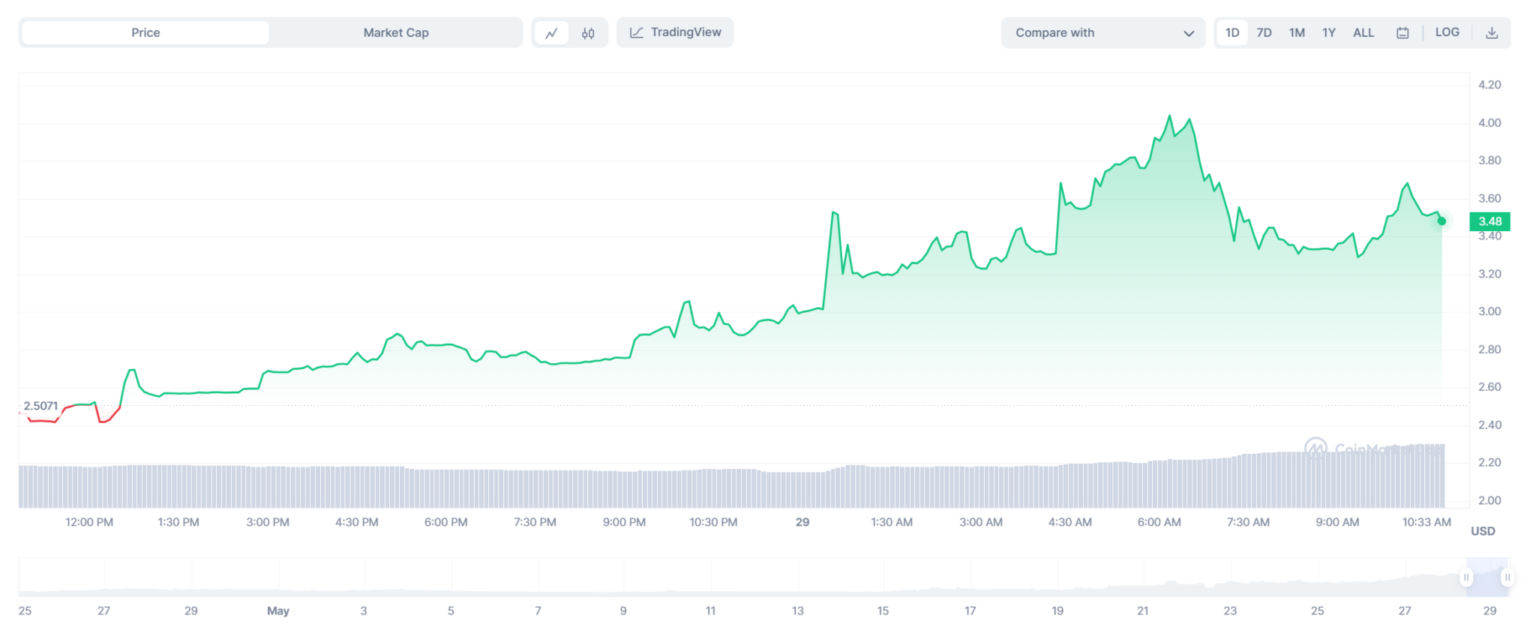Switch to candlestick chart icon
Screen dimensions: 1536x643
(588, 33)
